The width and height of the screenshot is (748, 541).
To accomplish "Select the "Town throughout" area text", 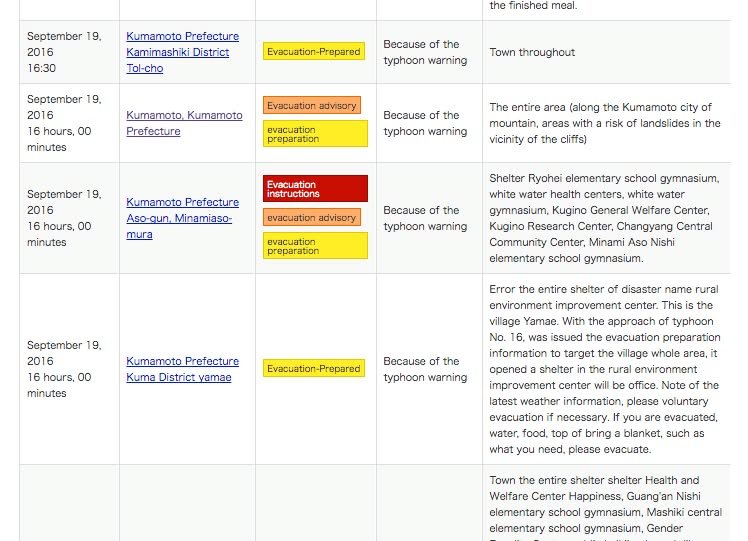I will tap(532, 52).
